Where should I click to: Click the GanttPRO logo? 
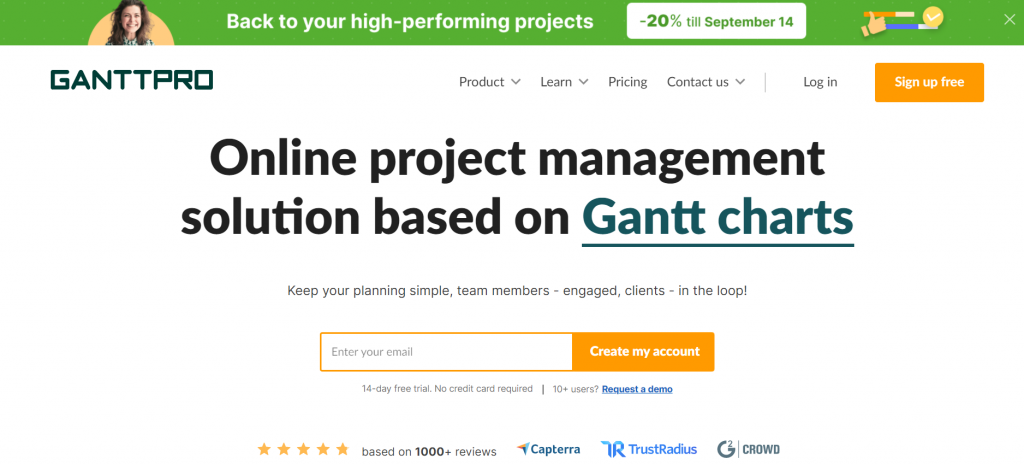coord(131,80)
